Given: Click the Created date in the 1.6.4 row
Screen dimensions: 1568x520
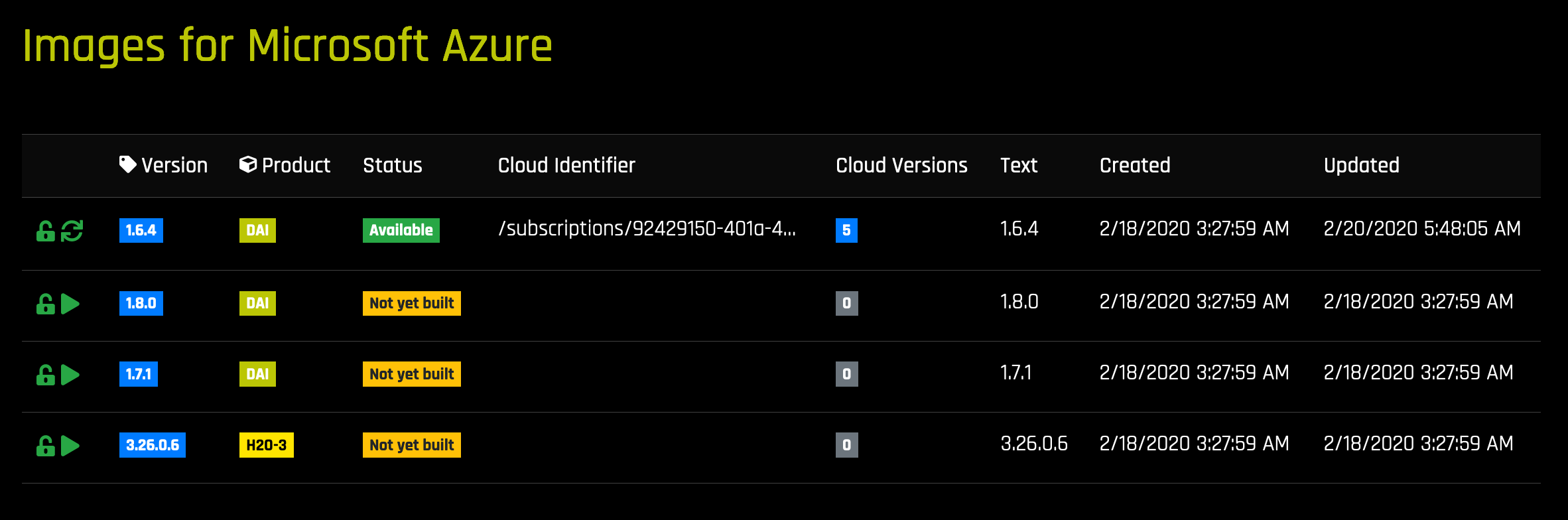Looking at the screenshot, I should (1195, 229).
